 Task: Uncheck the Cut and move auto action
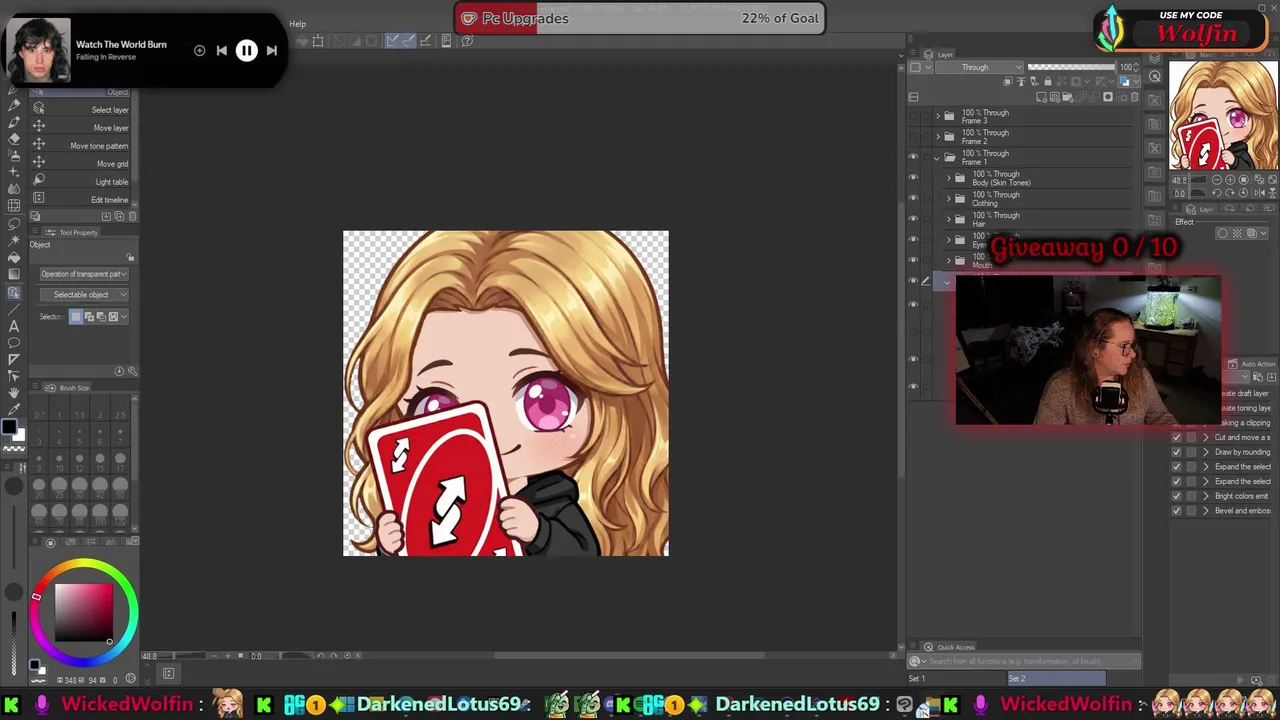1176,437
